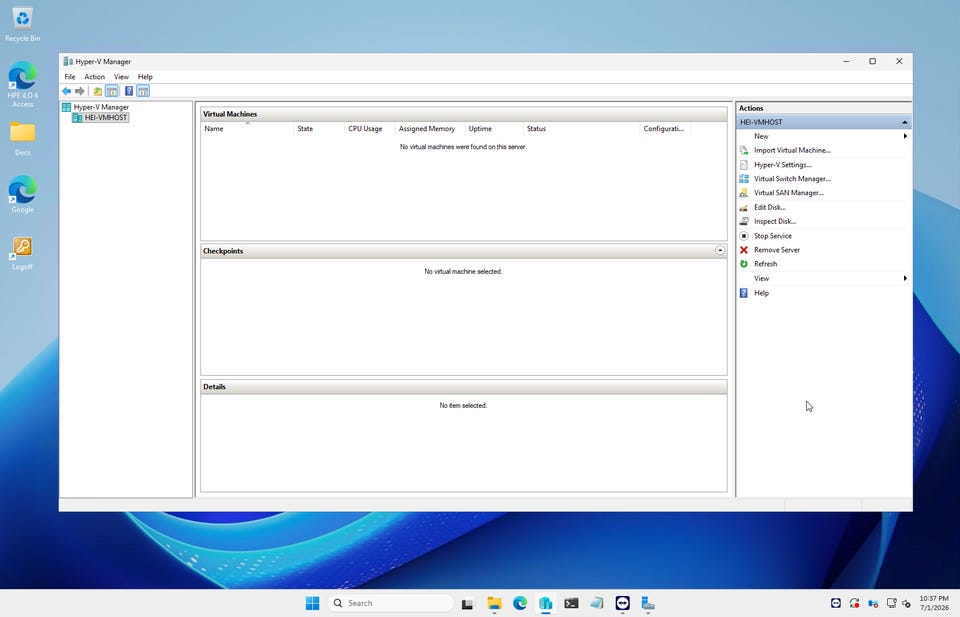Go back with the blue Back arrow
The image size is (960, 617).
pyautogui.click(x=66, y=91)
